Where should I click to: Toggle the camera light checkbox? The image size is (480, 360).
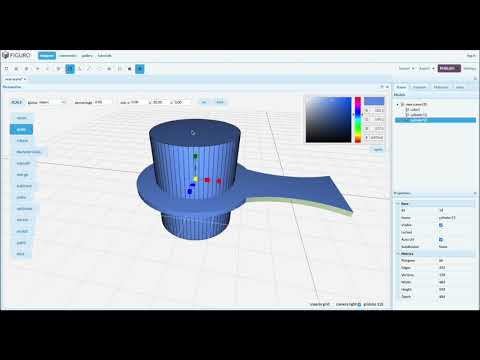tap(359, 304)
